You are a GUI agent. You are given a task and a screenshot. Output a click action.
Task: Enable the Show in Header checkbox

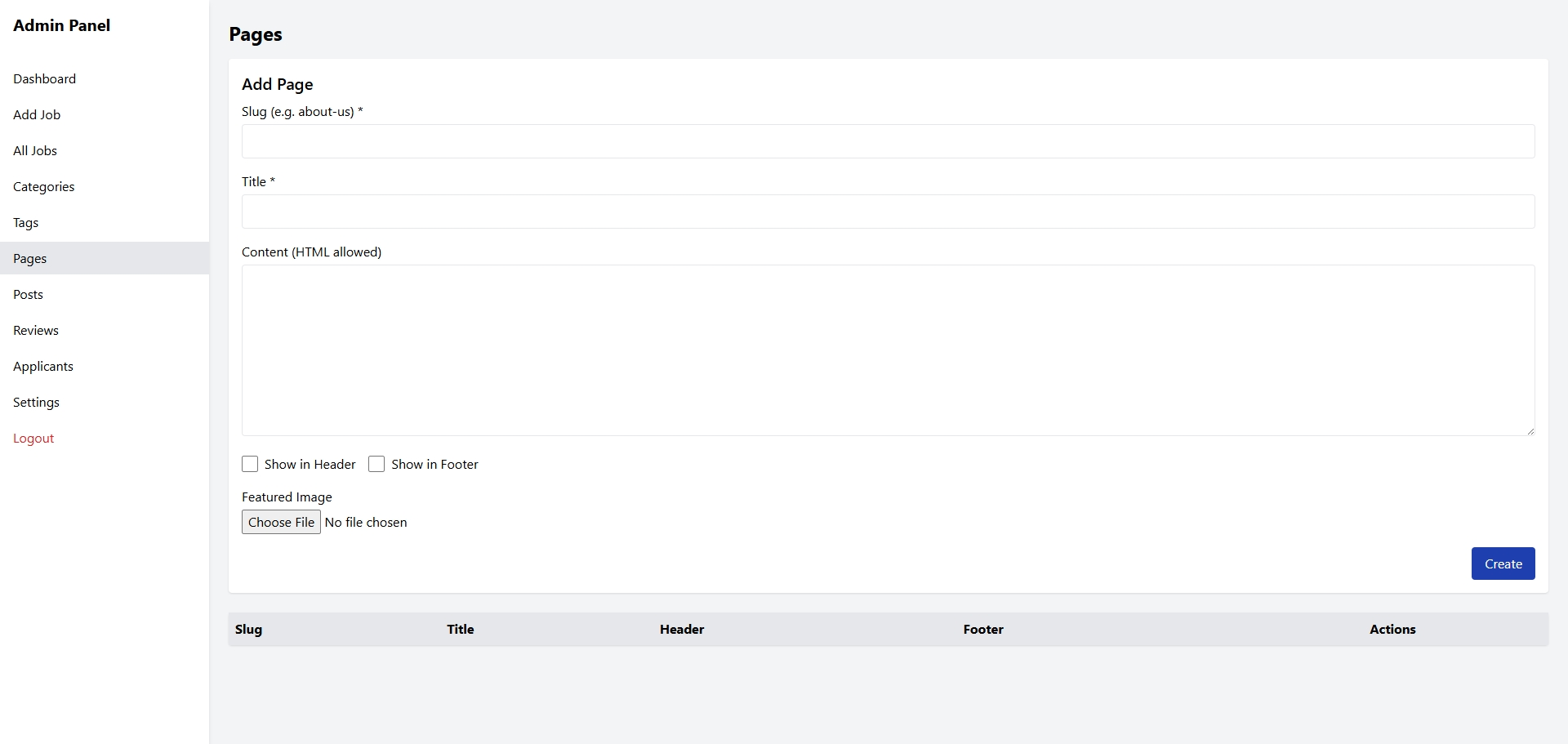(250, 464)
